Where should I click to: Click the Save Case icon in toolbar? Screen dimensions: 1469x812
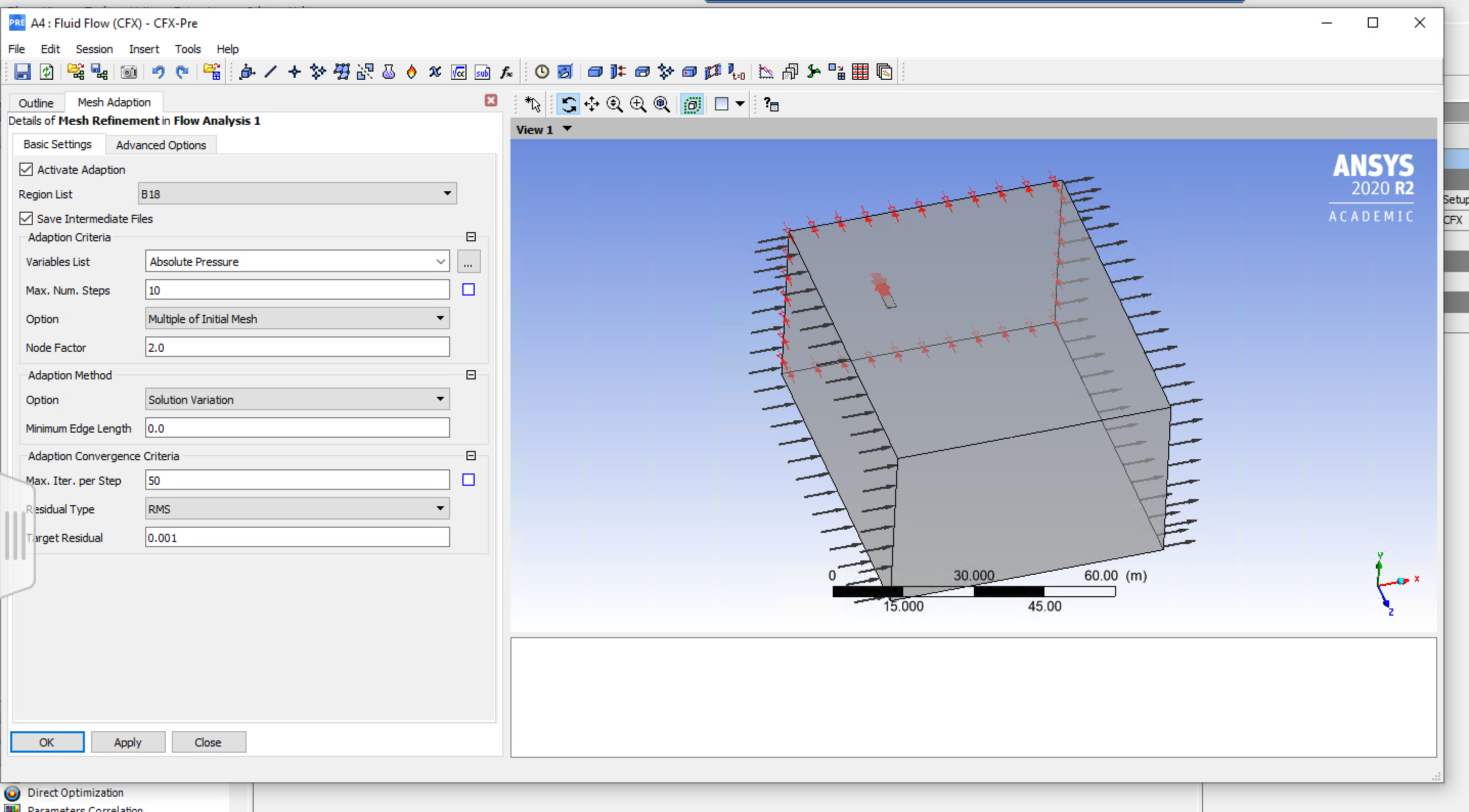(22, 72)
